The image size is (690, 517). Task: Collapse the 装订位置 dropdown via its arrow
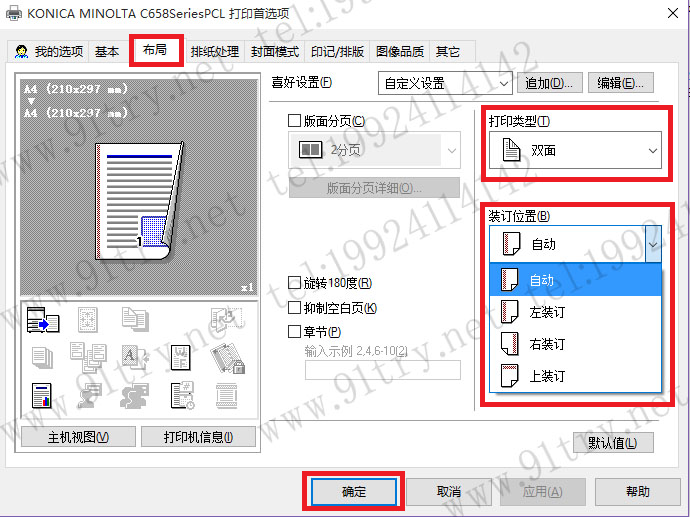point(653,245)
